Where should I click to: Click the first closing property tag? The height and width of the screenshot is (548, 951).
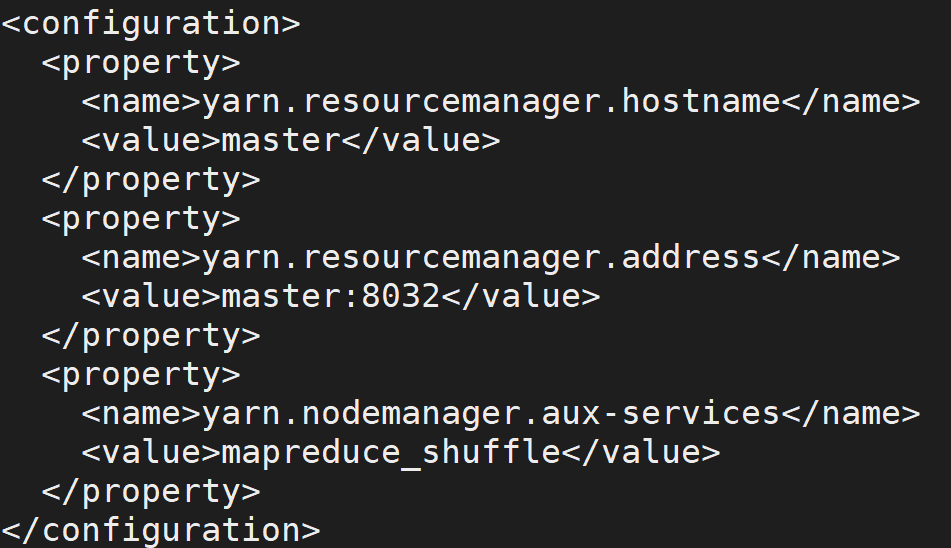click(151, 181)
